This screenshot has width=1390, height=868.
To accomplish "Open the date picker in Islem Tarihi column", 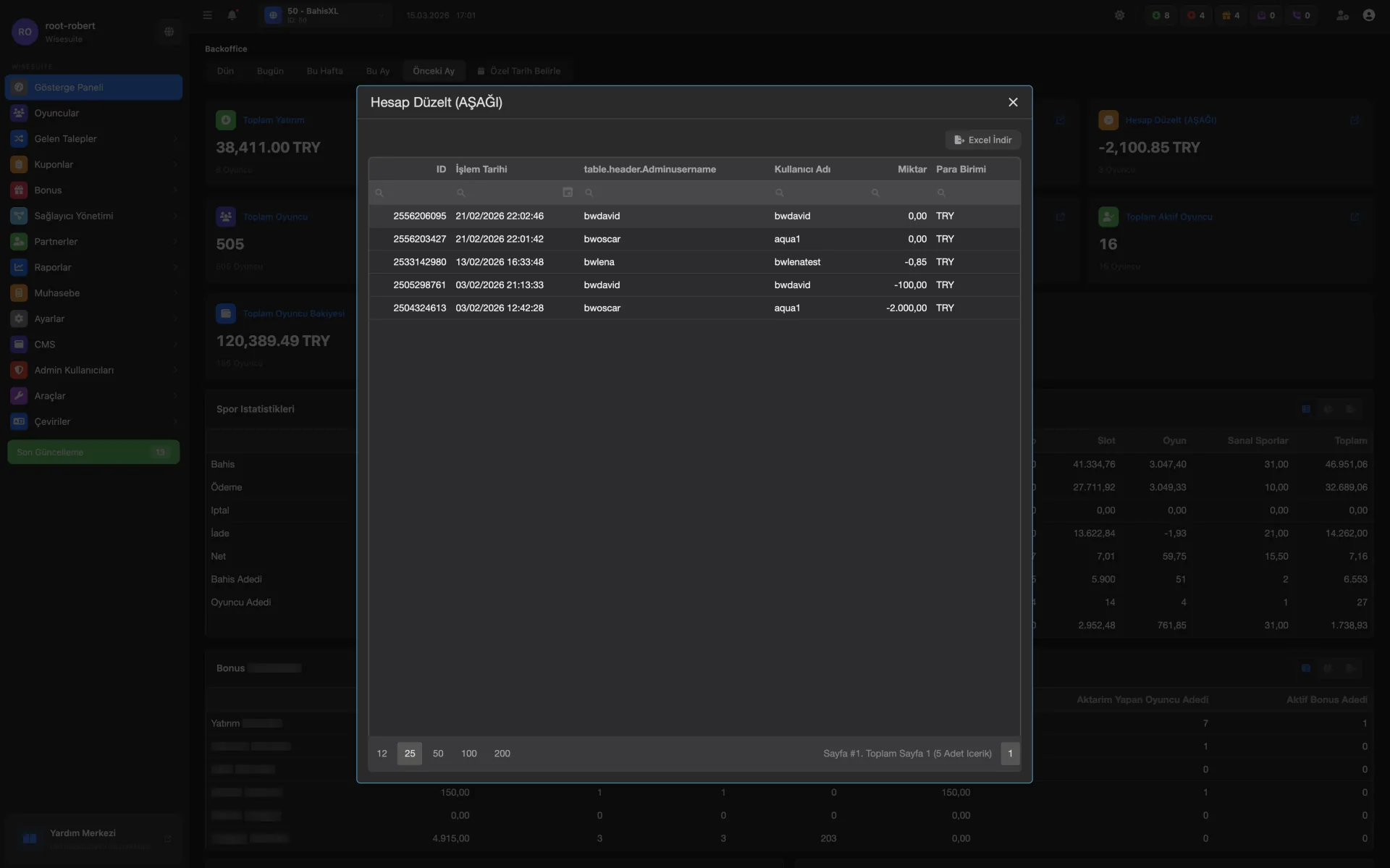I will tap(568, 193).
